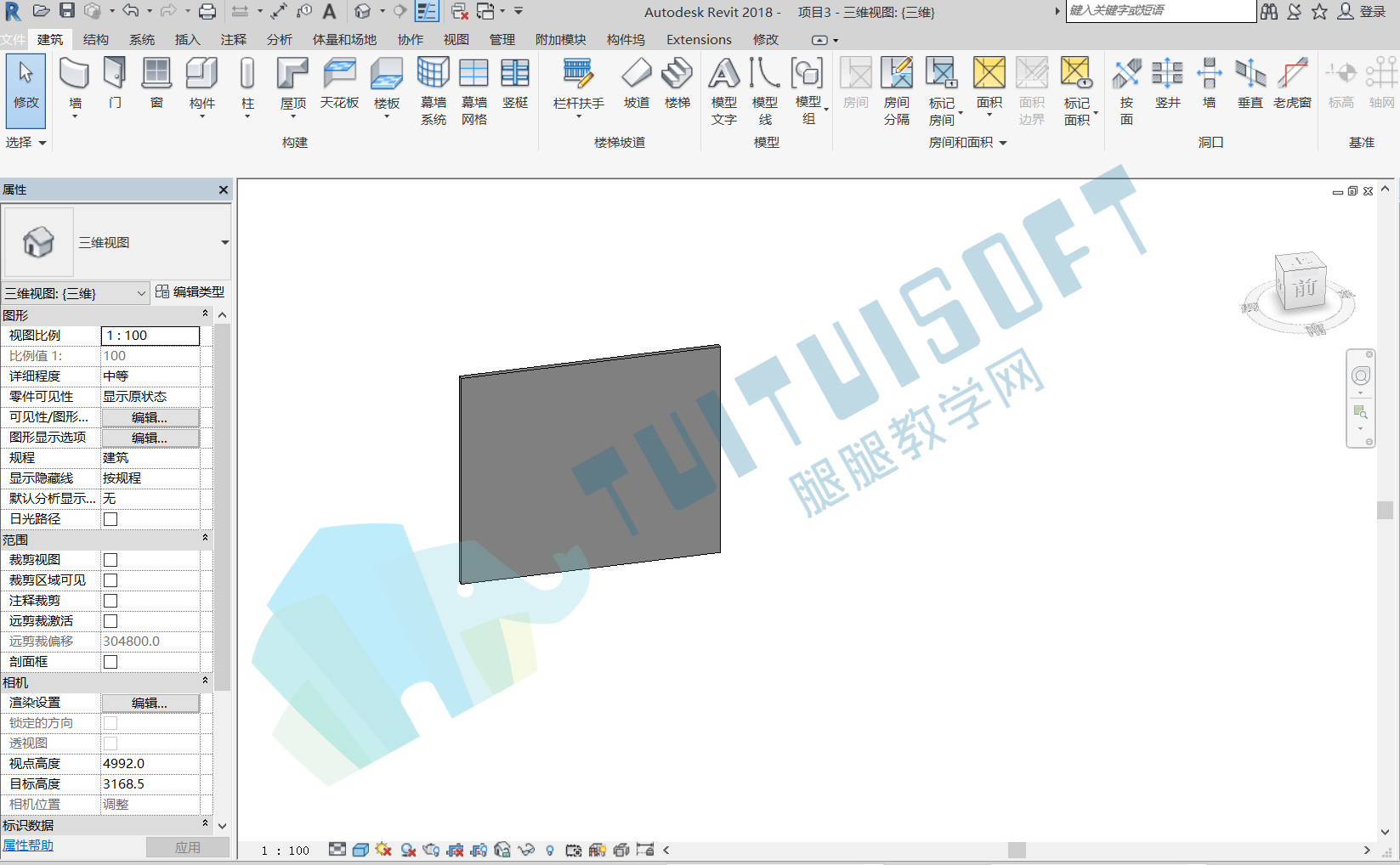Enable the 裁剪视图 crop view checkbox
Image resolution: width=1400 pixels, height=865 pixels.
coord(111,560)
